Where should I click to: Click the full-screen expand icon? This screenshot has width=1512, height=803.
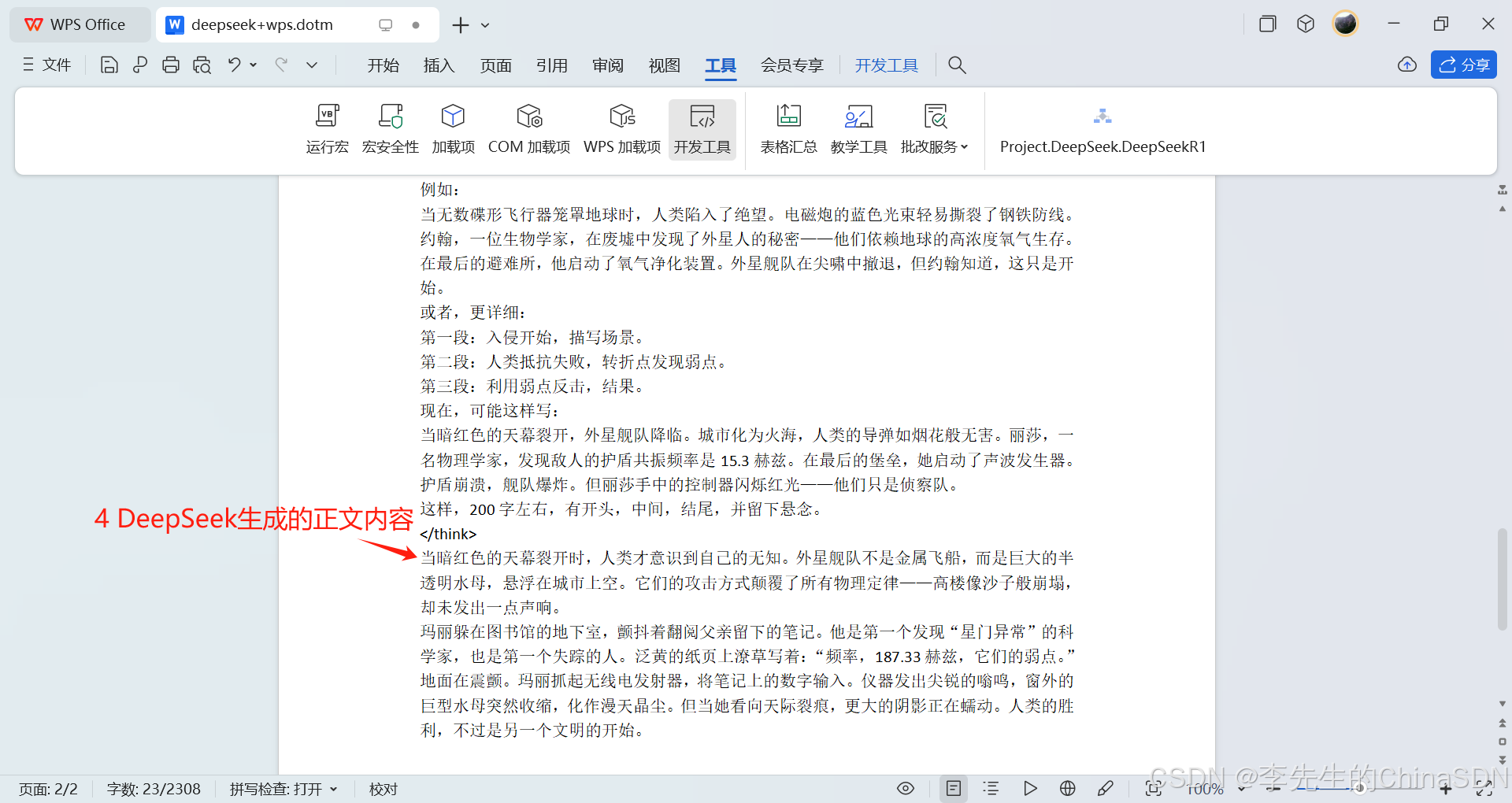[1484, 788]
